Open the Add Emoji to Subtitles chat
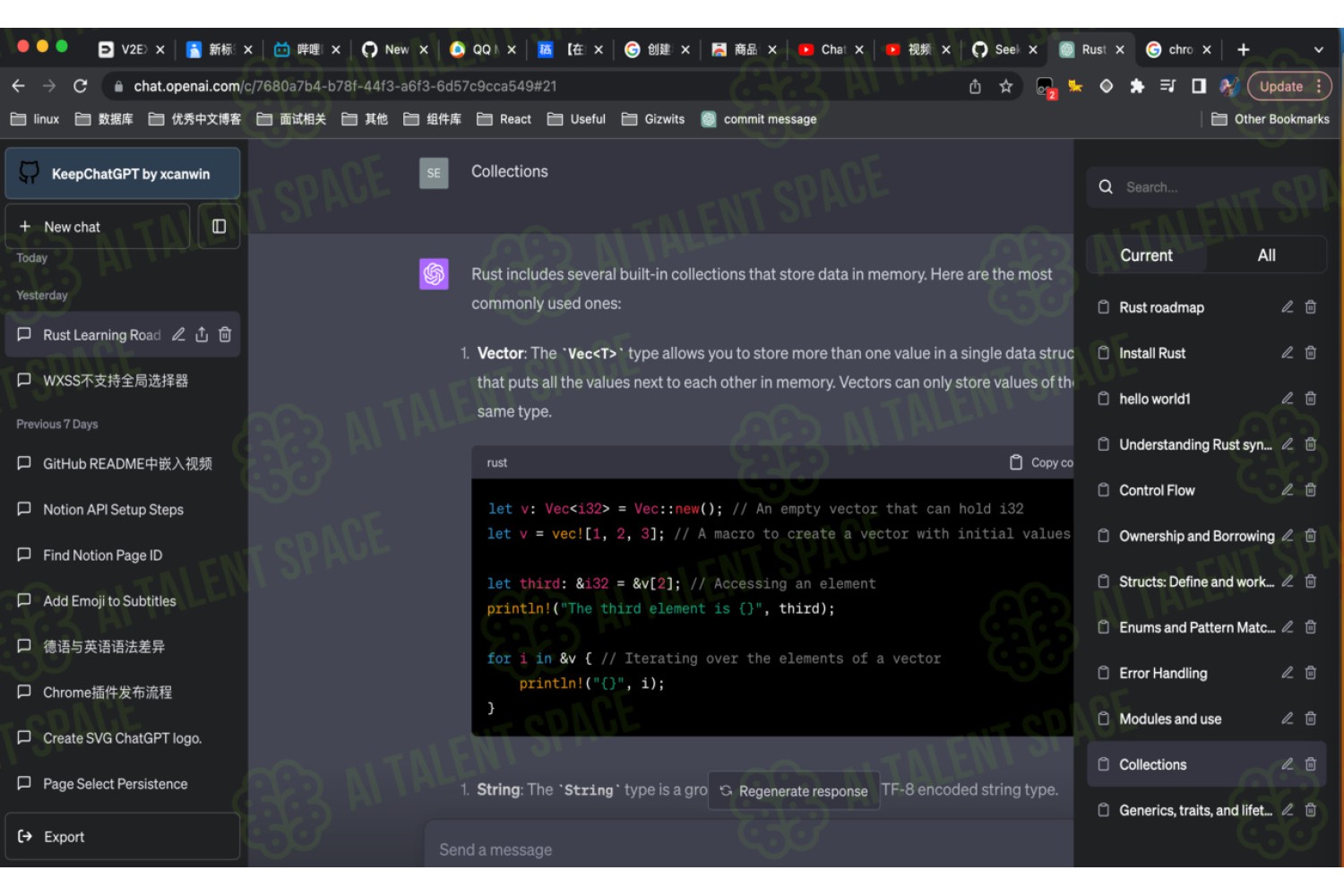The width and height of the screenshot is (1344, 896). point(123,600)
